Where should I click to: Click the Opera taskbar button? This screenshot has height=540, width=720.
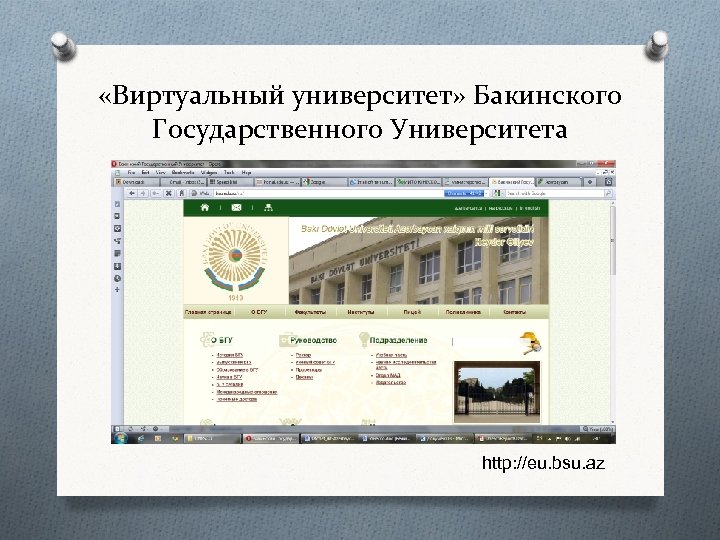[271, 439]
